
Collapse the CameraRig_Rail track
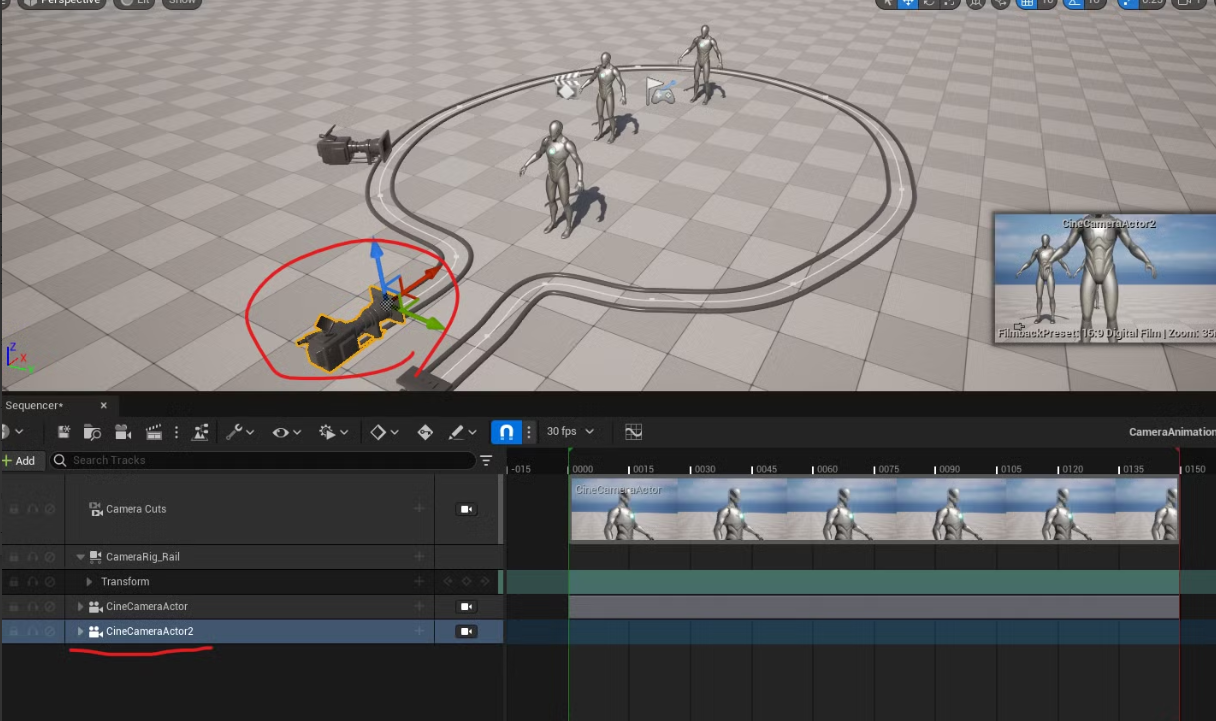point(81,557)
